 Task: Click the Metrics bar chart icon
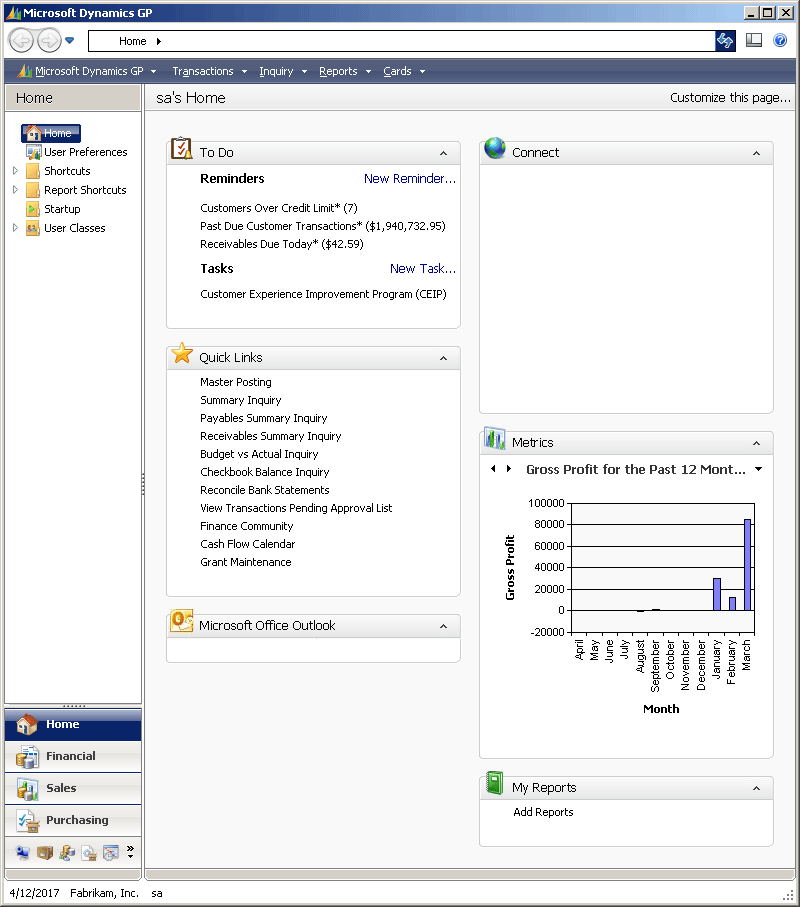(495, 438)
